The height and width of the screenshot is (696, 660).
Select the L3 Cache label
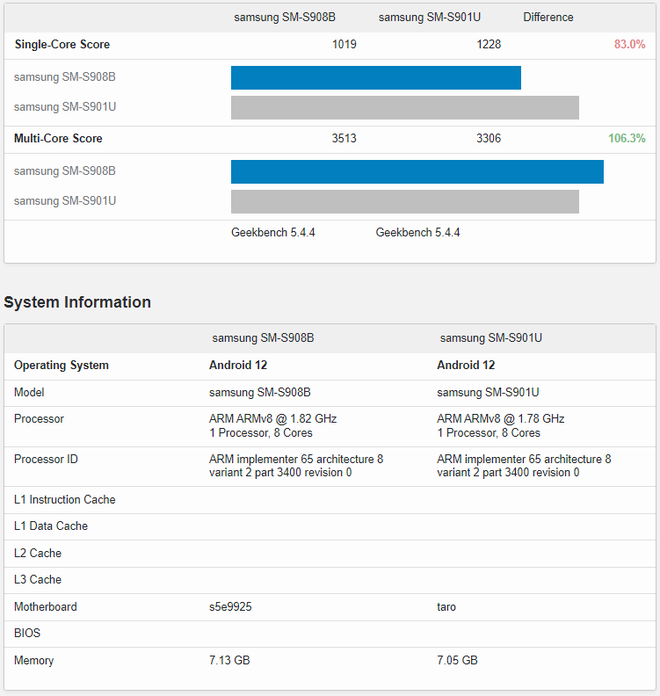(38, 580)
